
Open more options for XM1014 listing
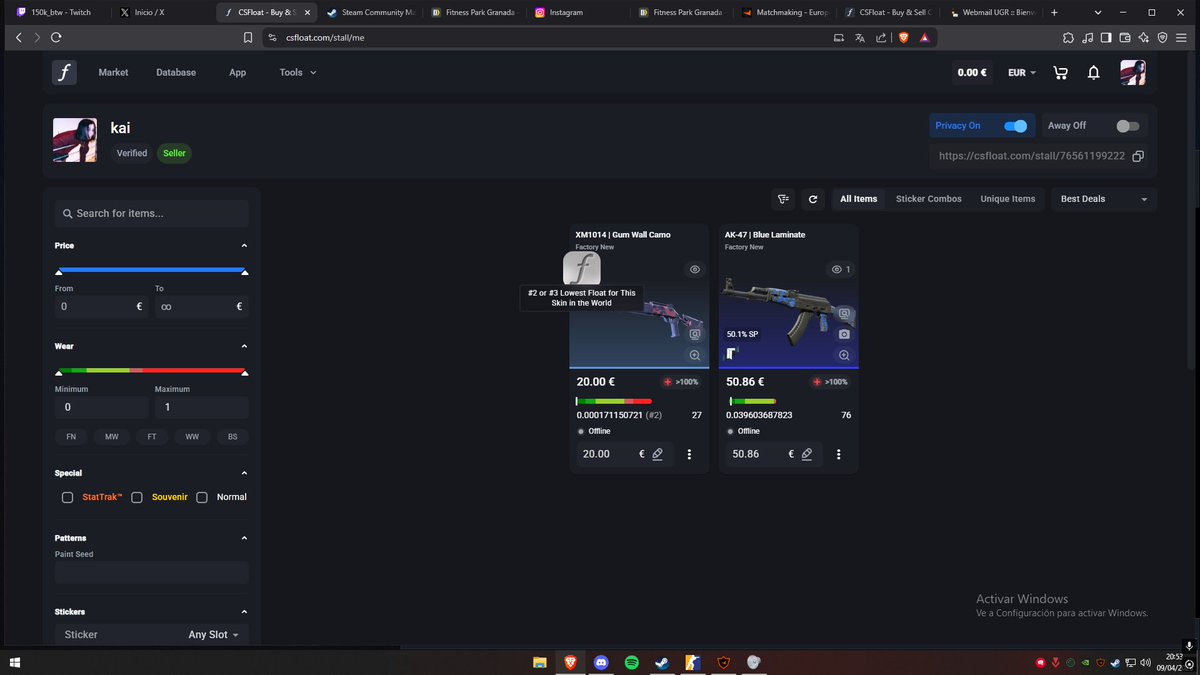[689, 454]
